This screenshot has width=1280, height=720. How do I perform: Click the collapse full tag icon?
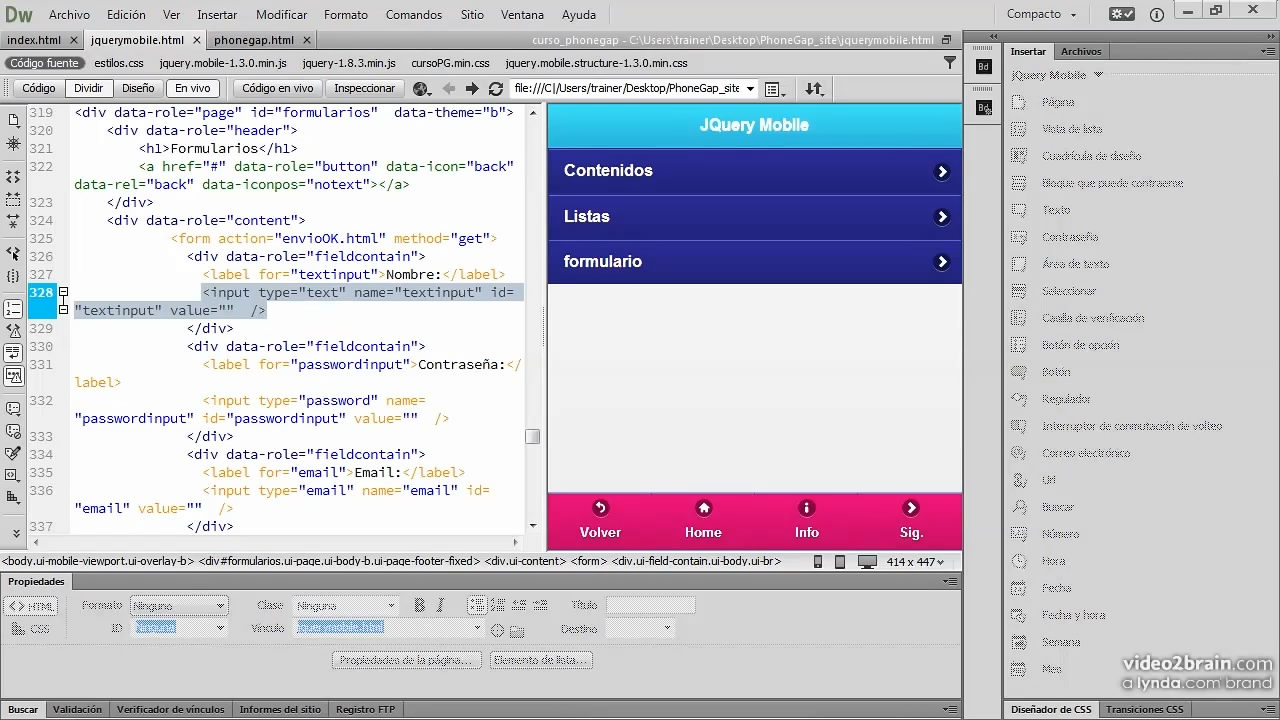pyautogui.click(x=13, y=176)
